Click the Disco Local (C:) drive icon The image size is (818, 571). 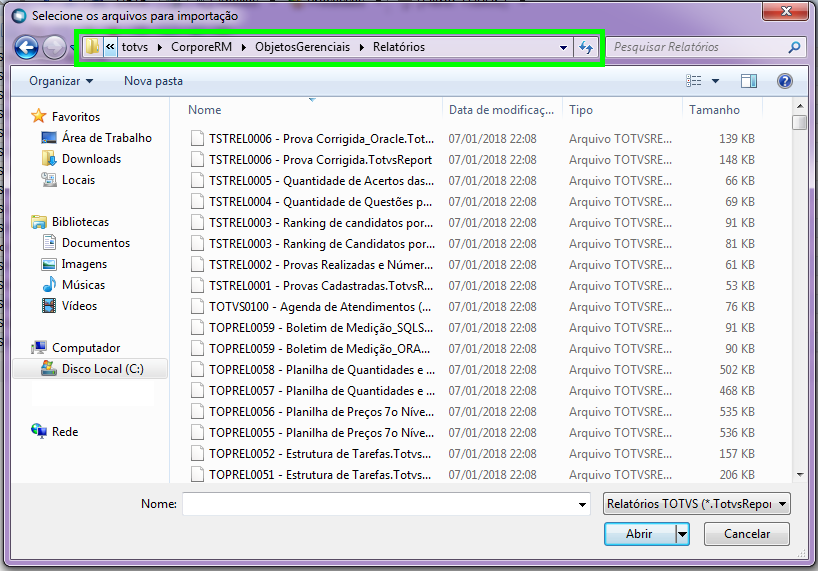coord(49,368)
